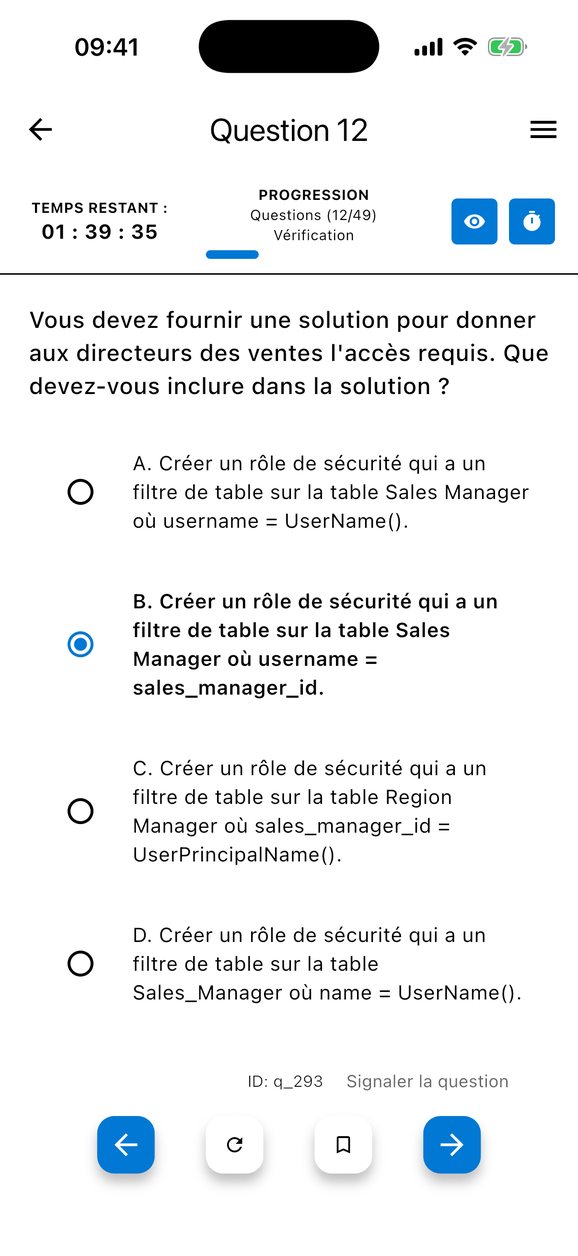Tap the 'Question 12' title

coord(289,130)
